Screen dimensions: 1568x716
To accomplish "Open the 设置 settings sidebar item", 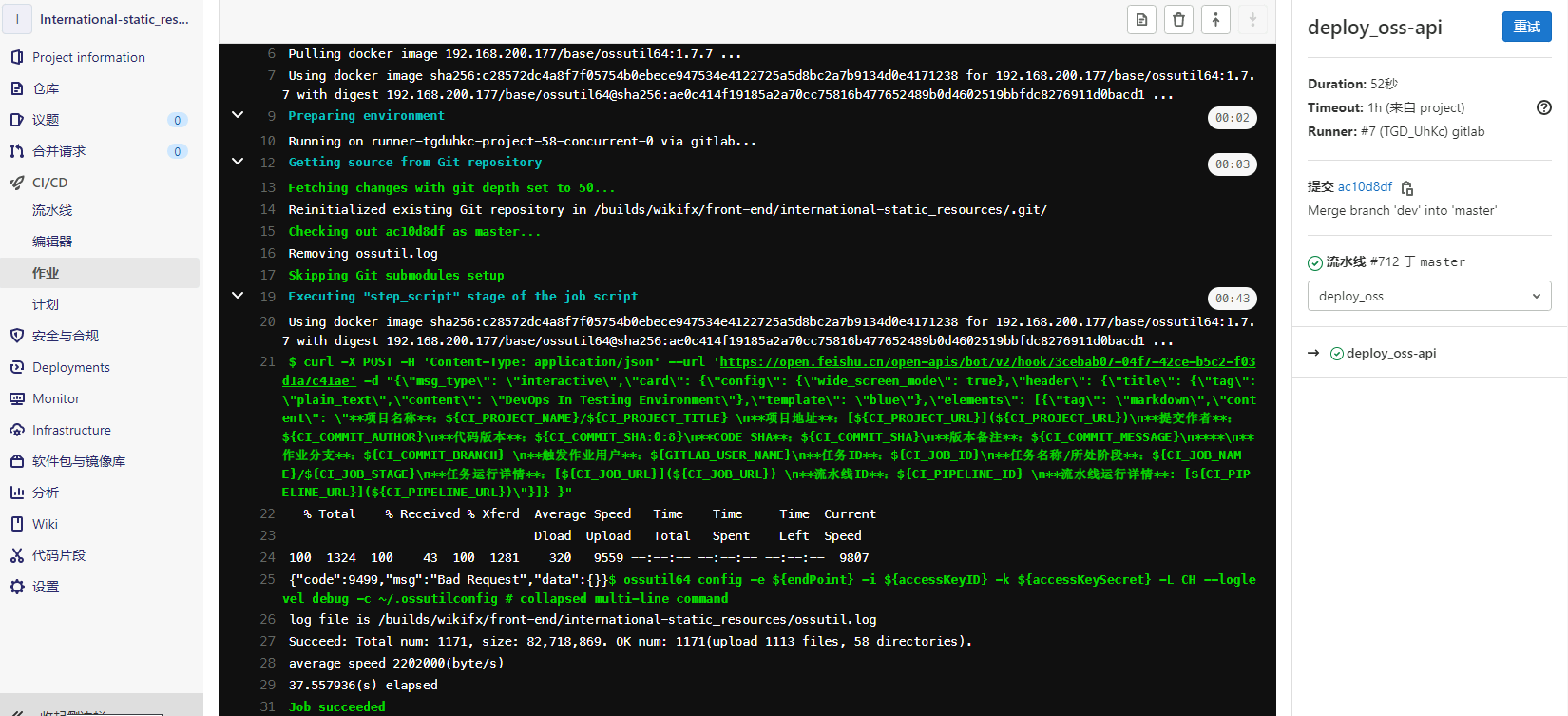I will coord(46,587).
